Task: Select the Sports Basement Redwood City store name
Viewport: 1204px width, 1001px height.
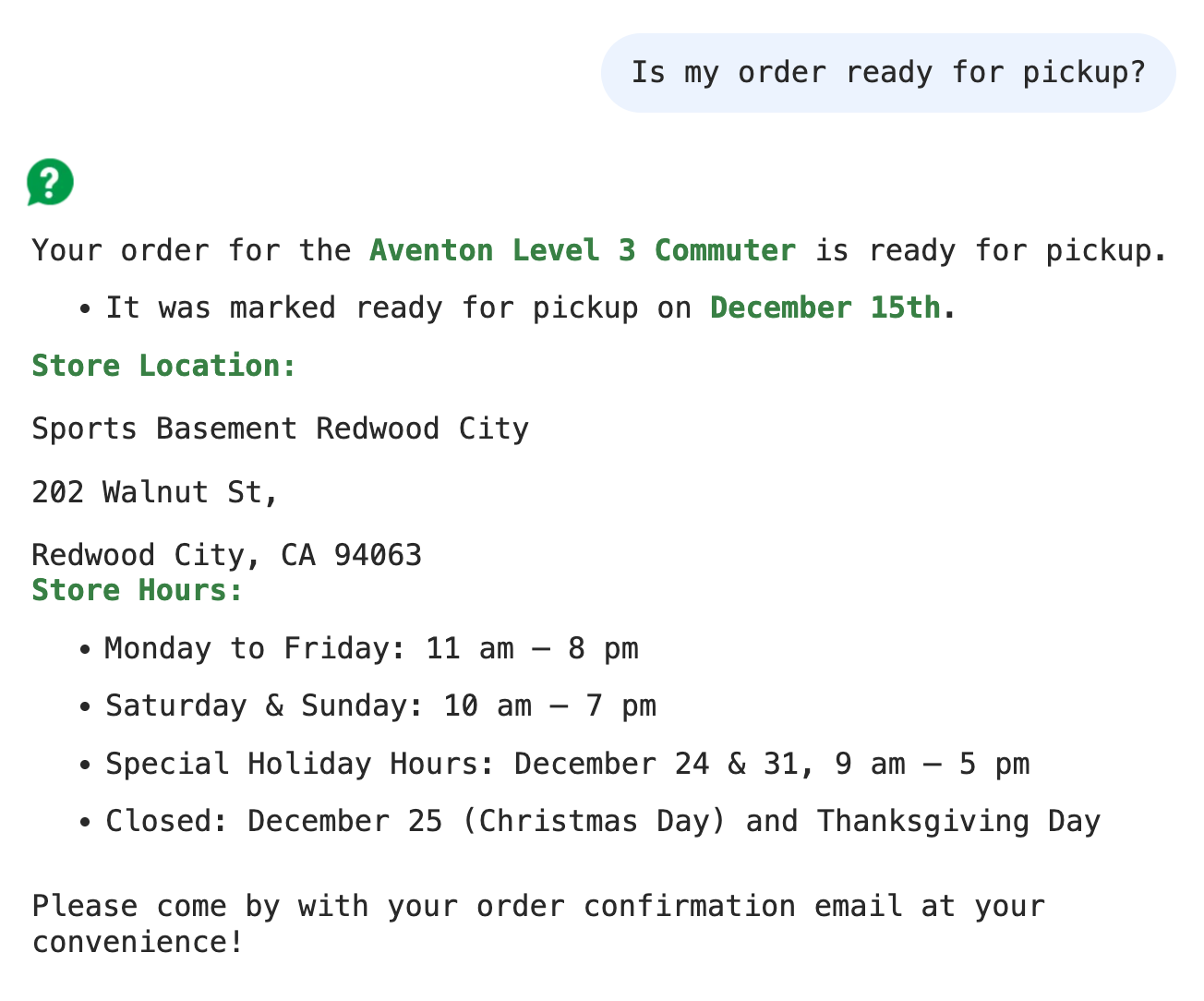Action: 281,428
